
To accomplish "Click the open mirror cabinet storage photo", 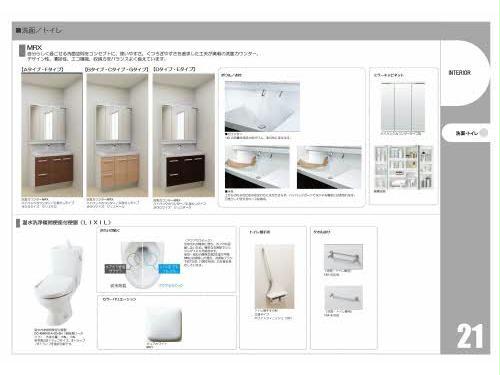I will pyautogui.click(x=404, y=167).
